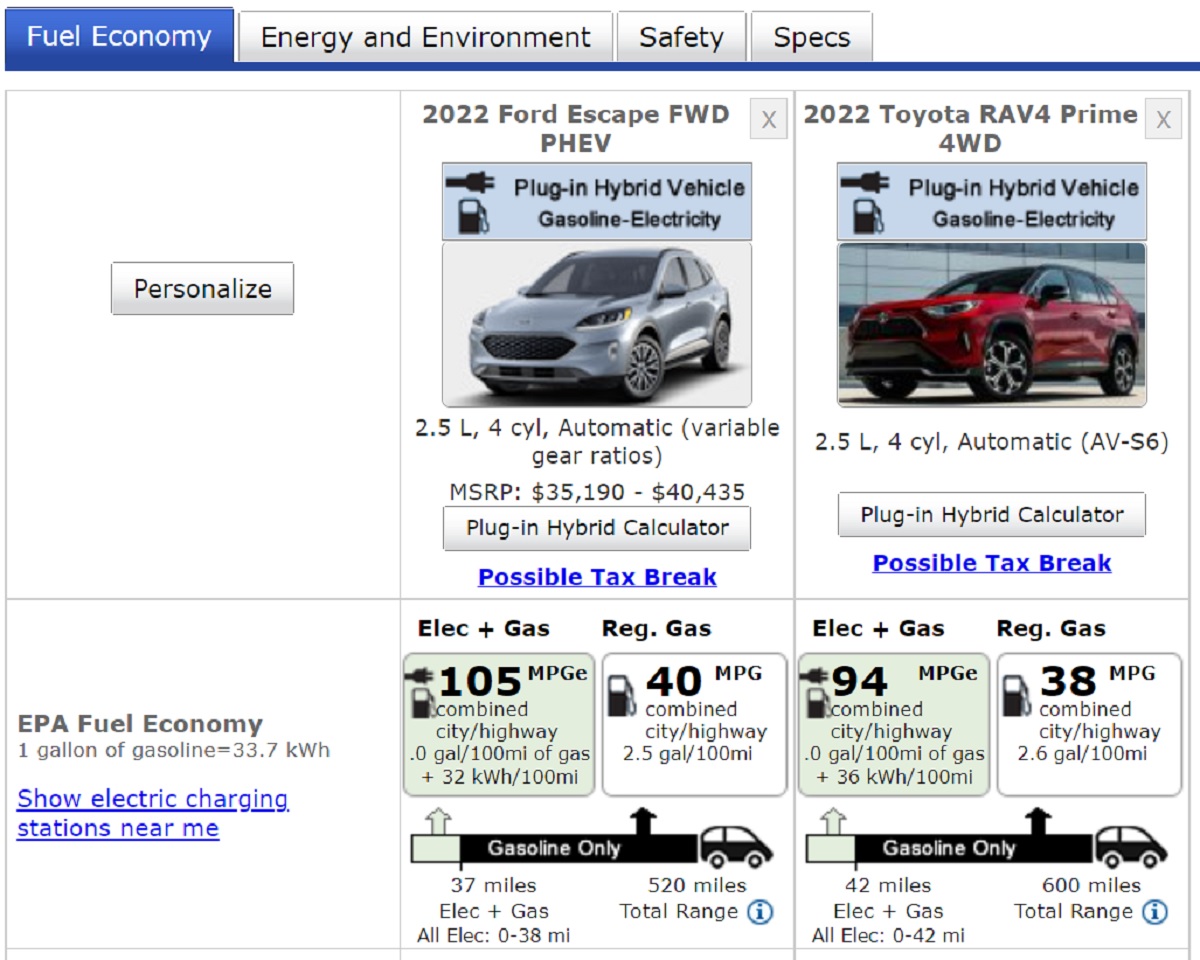Screen dimensions: 1200x960
Task: Remove Ford Escape using X button
Action: tap(768, 120)
